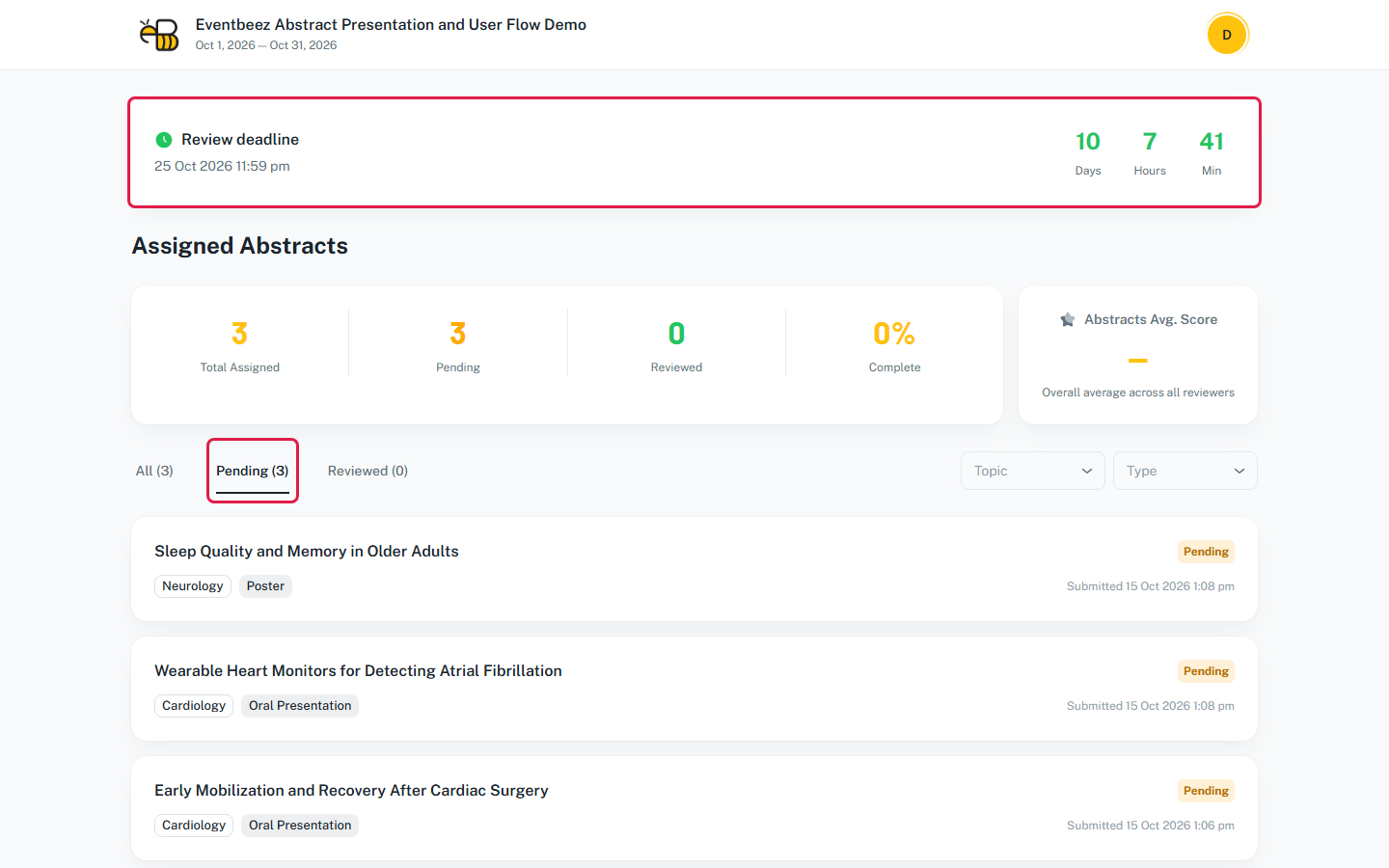Click 'Submitted 15 Oct 2026 1:06 pm' timestamp
The height and width of the screenshot is (868, 1389).
click(x=1151, y=826)
